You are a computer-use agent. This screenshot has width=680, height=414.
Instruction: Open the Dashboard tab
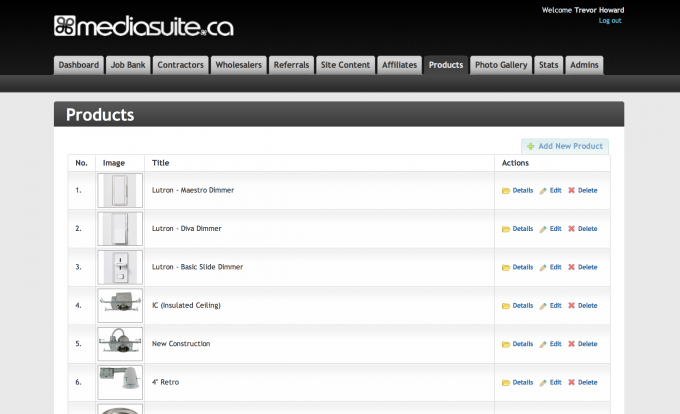(79, 65)
